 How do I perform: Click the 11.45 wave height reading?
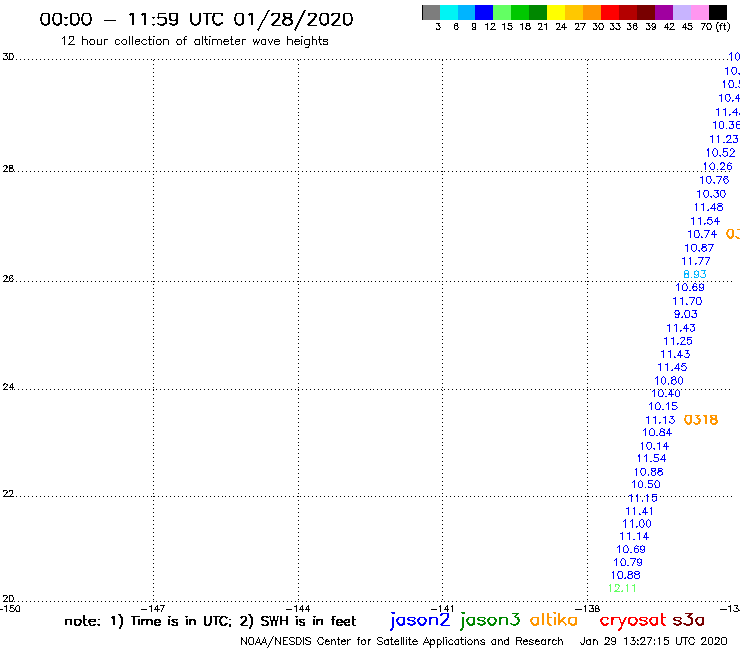672,367
